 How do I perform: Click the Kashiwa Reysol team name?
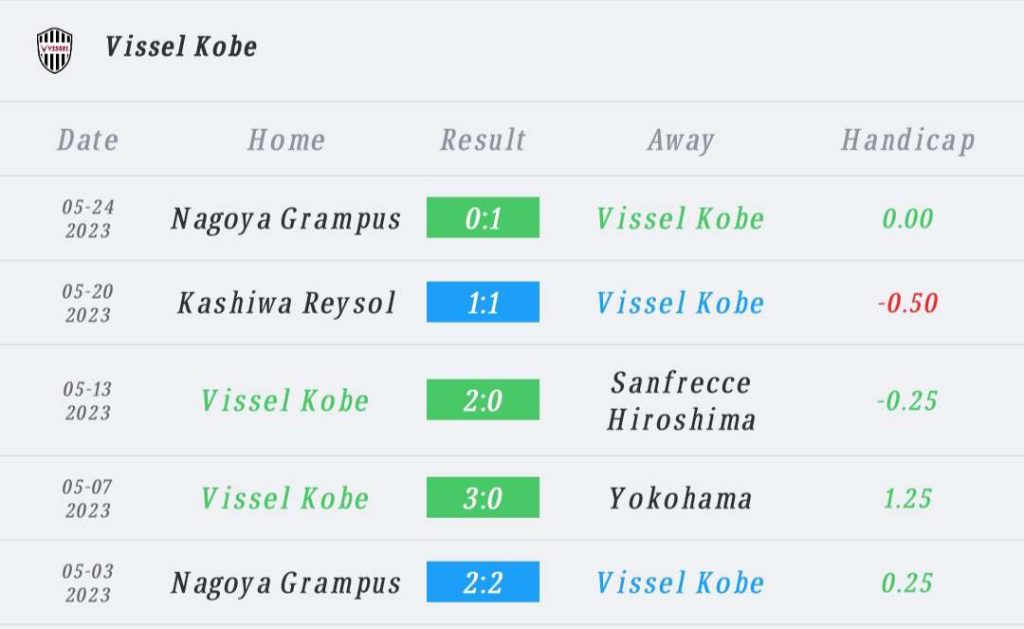tap(286, 303)
